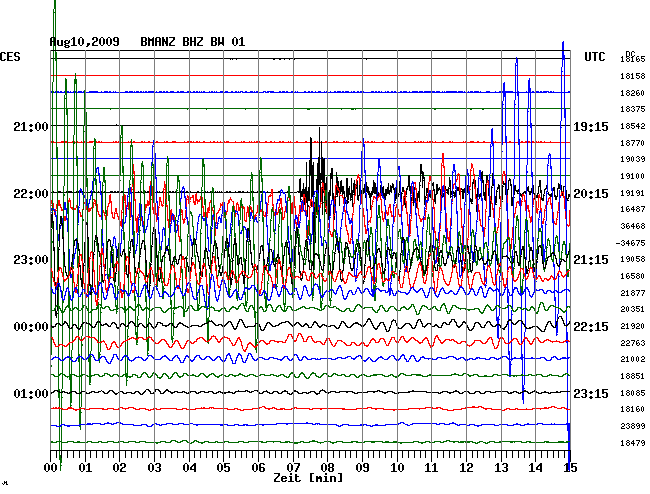Click the minute tick label "04"
650x494 pixels.
pos(189,468)
